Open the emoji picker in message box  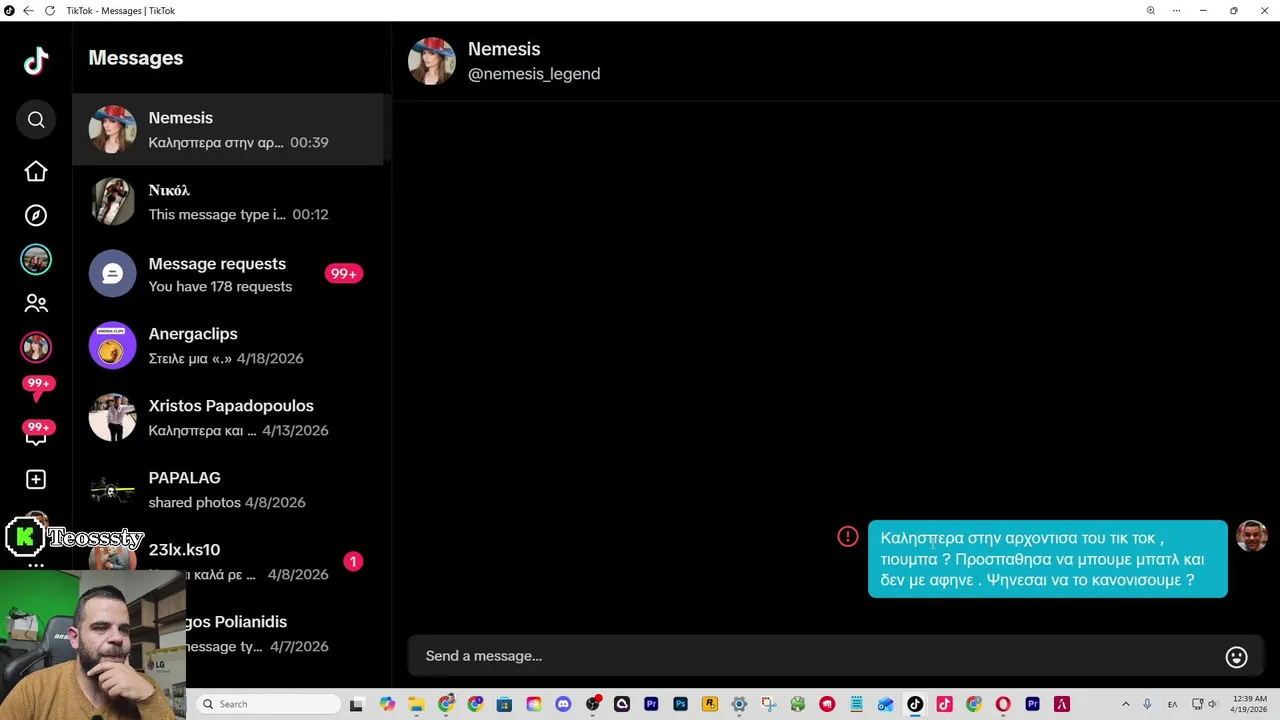(1237, 657)
